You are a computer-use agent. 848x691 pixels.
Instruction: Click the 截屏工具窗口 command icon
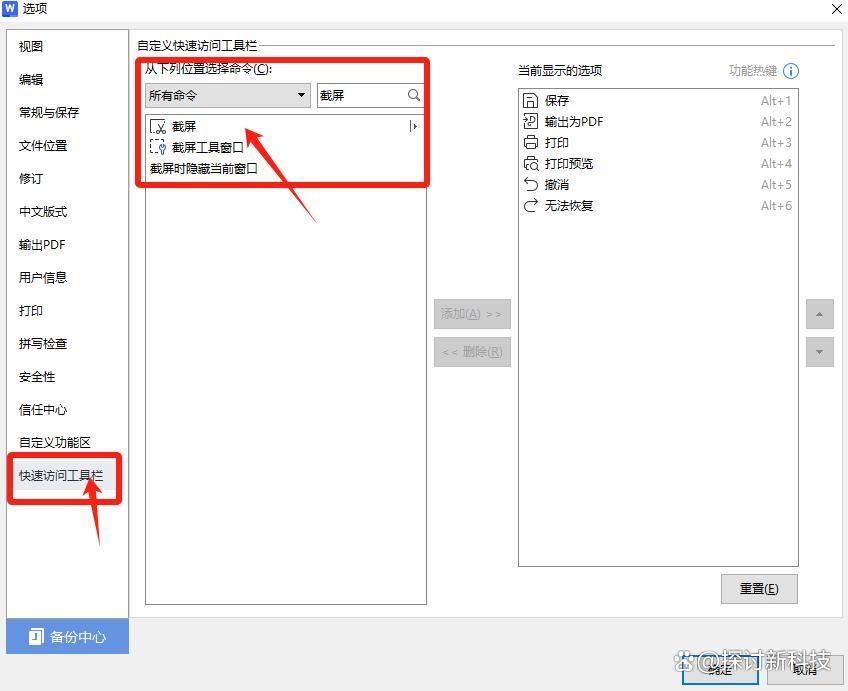click(x=157, y=148)
